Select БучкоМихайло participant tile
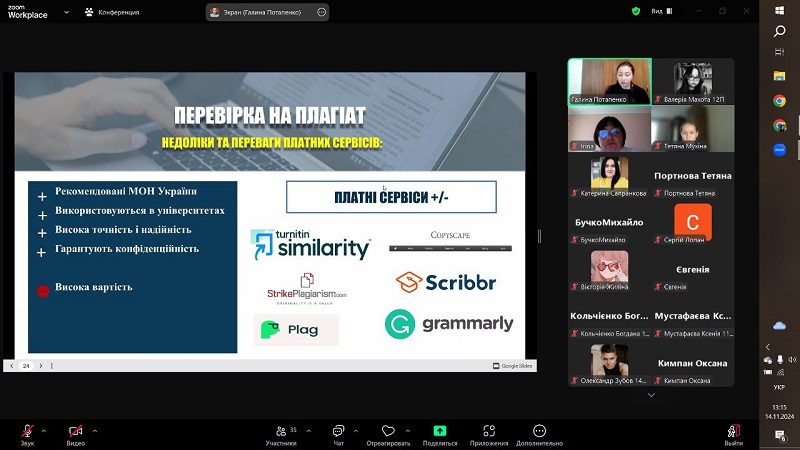The width and height of the screenshot is (800, 450). point(610,223)
